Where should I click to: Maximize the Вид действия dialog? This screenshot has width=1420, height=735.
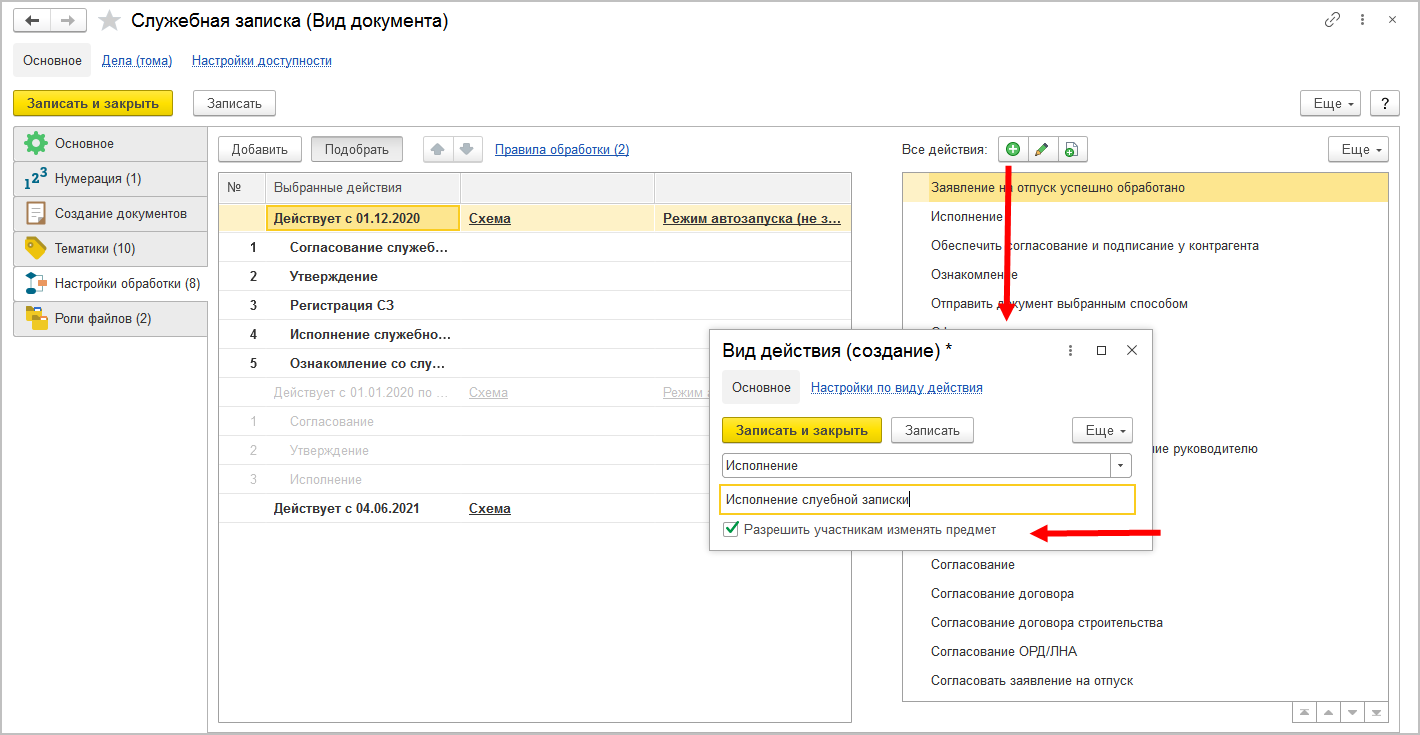click(1101, 351)
